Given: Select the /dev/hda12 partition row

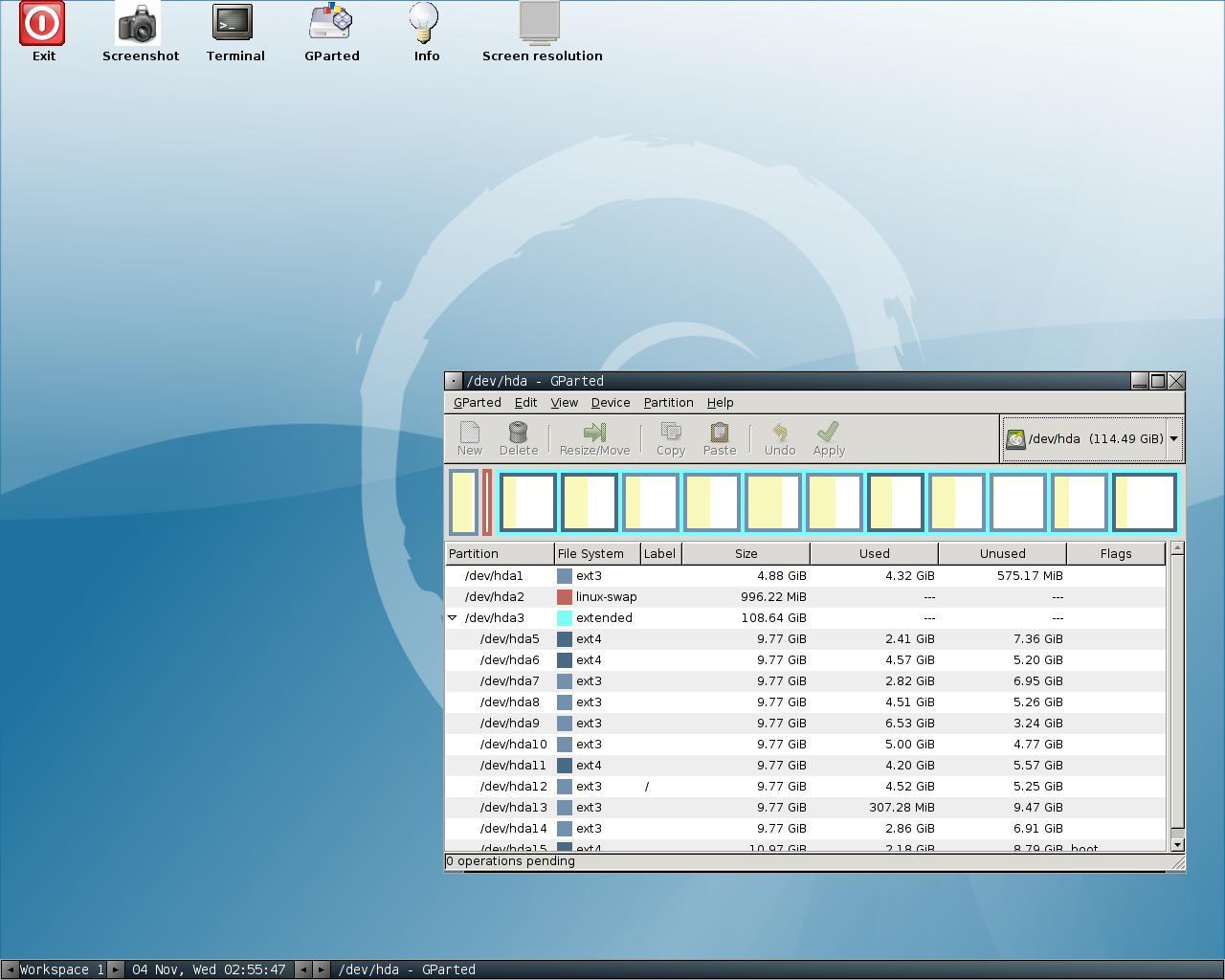Looking at the screenshot, I should [x=806, y=786].
